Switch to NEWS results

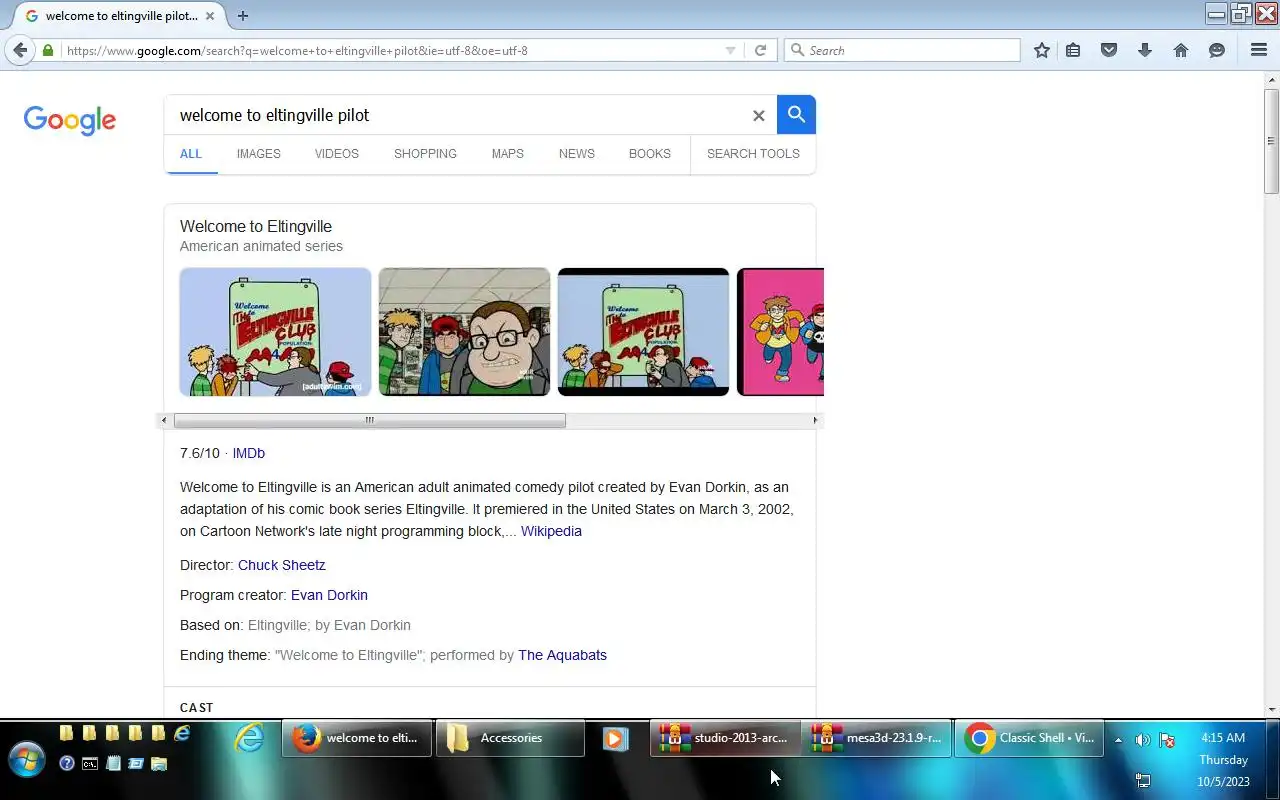(x=577, y=154)
